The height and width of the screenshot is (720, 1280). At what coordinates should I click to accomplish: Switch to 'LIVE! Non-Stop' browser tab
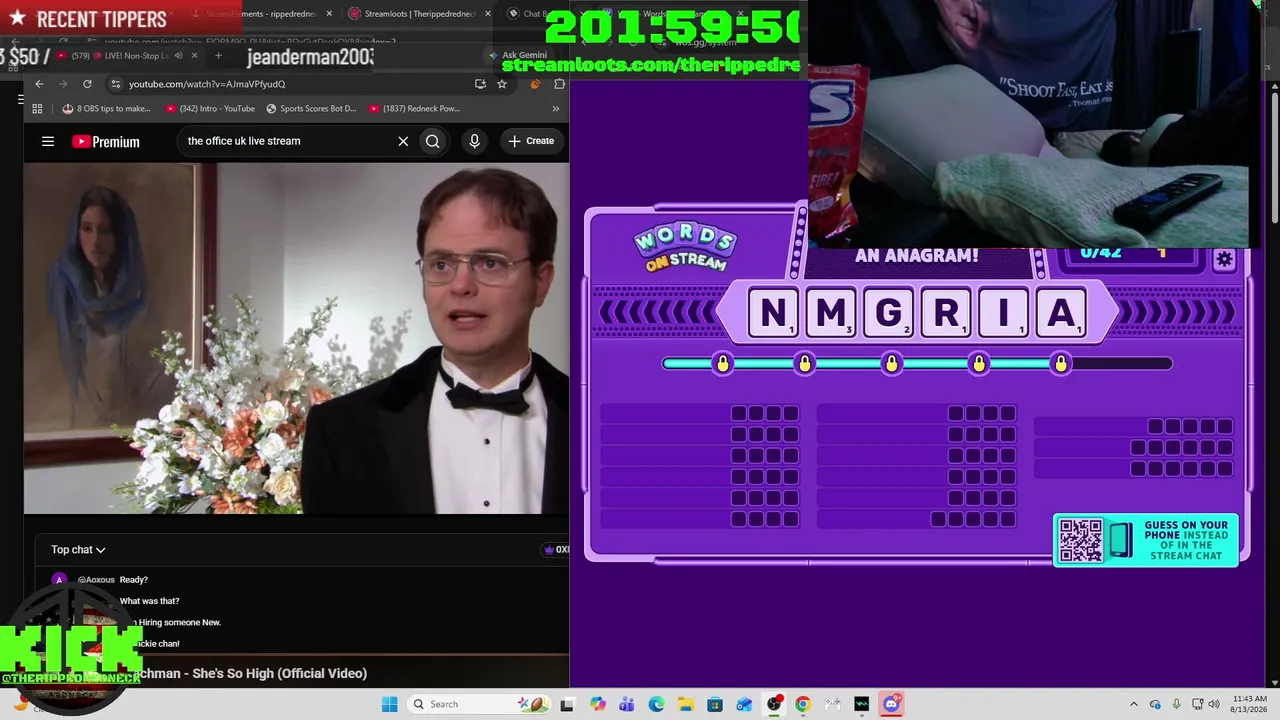coord(125,56)
